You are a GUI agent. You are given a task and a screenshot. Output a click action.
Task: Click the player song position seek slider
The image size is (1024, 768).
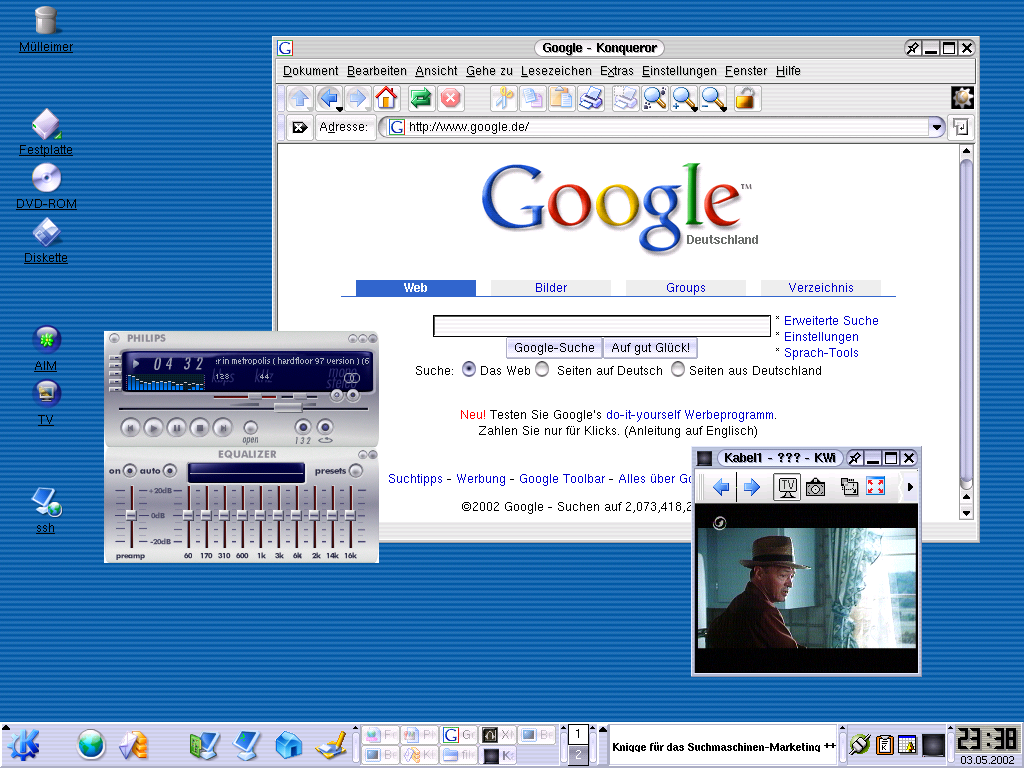click(287, 408)
